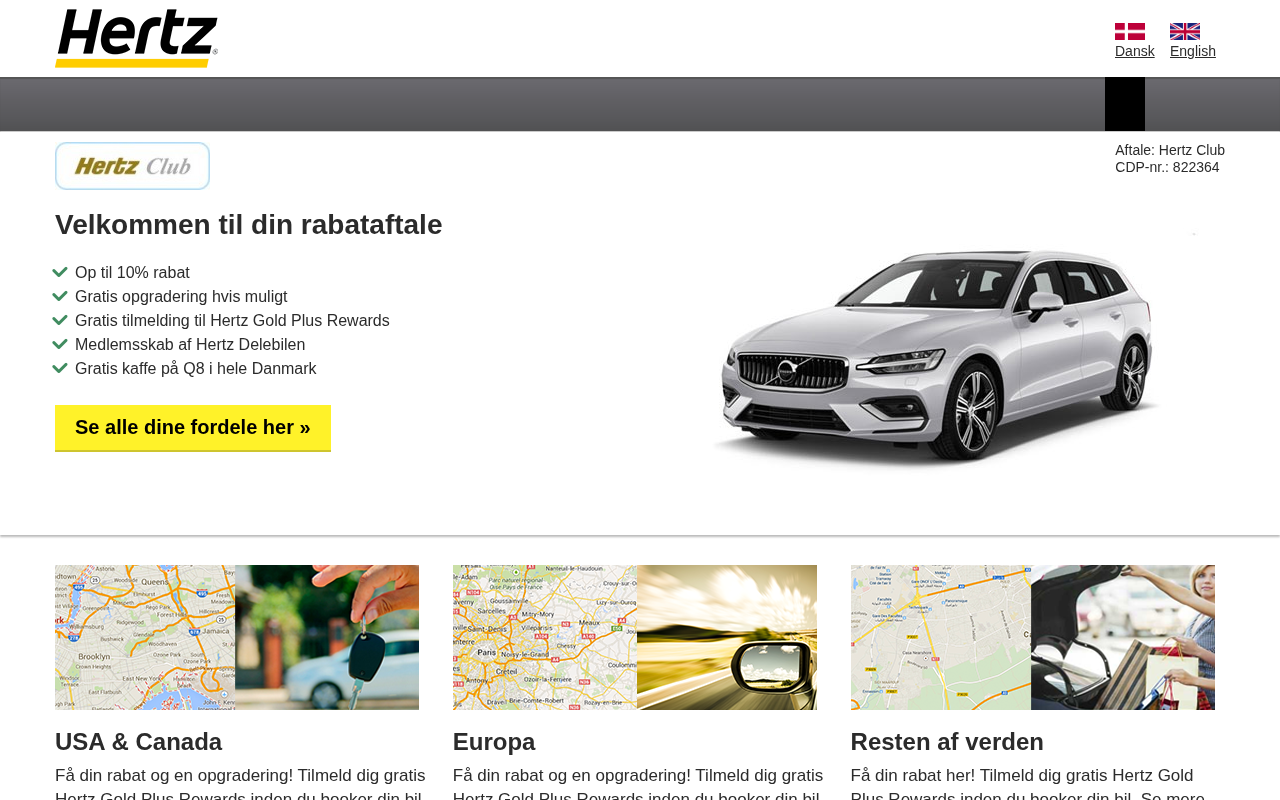Open 'Se alle dine fordele her' button
1280x800 pixels.
193,428
